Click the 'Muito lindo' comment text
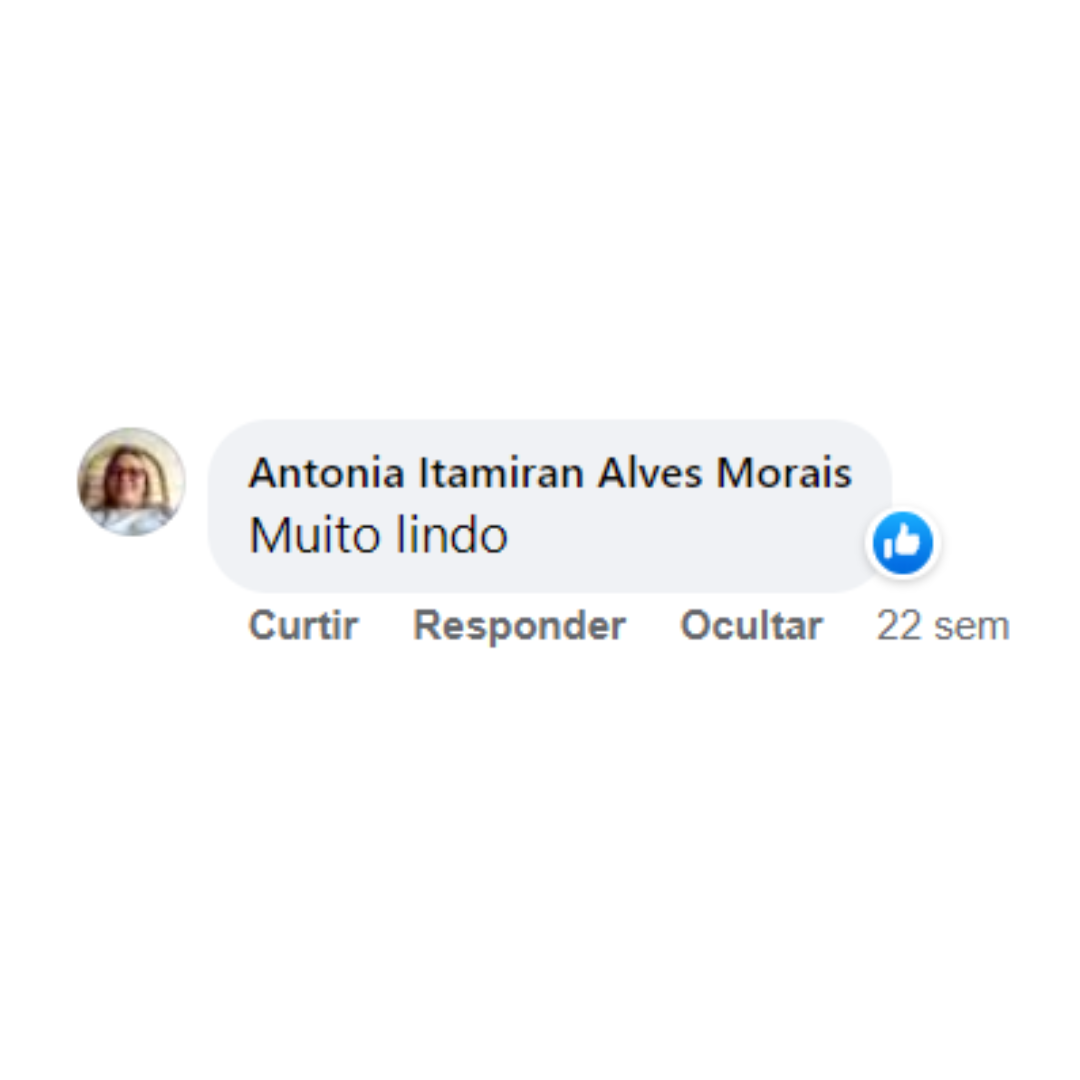 coord(378,535)
